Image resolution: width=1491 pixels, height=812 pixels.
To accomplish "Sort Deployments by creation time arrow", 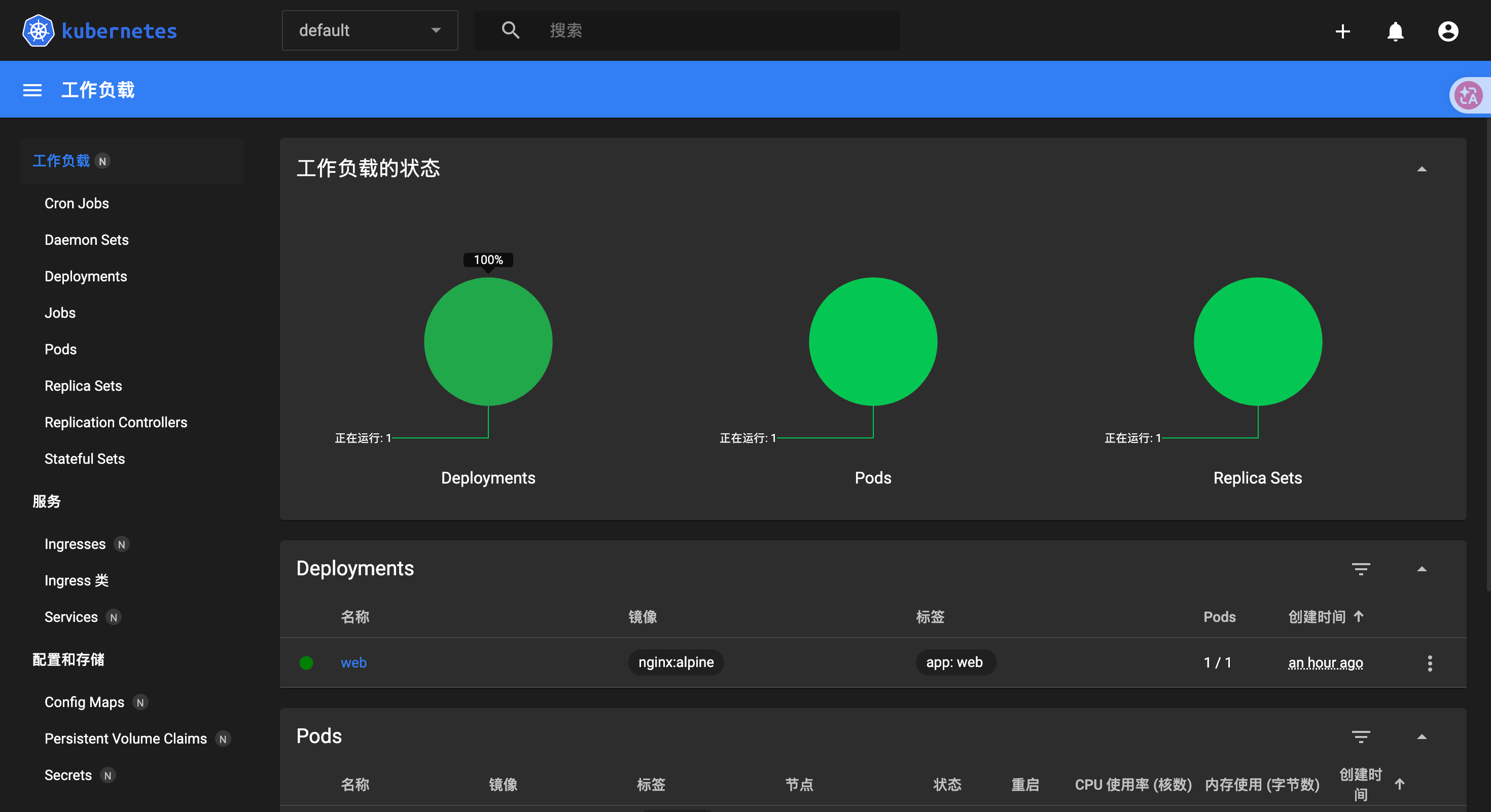I will coord(1359,617).
